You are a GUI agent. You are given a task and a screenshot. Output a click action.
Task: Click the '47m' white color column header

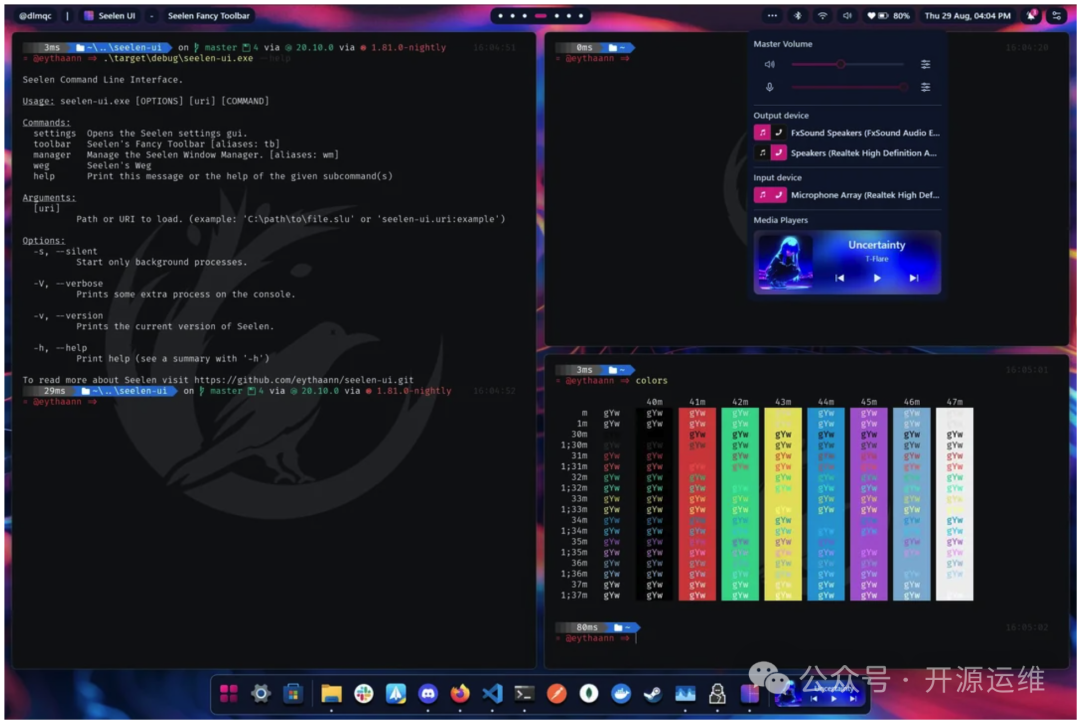[955, 401]
